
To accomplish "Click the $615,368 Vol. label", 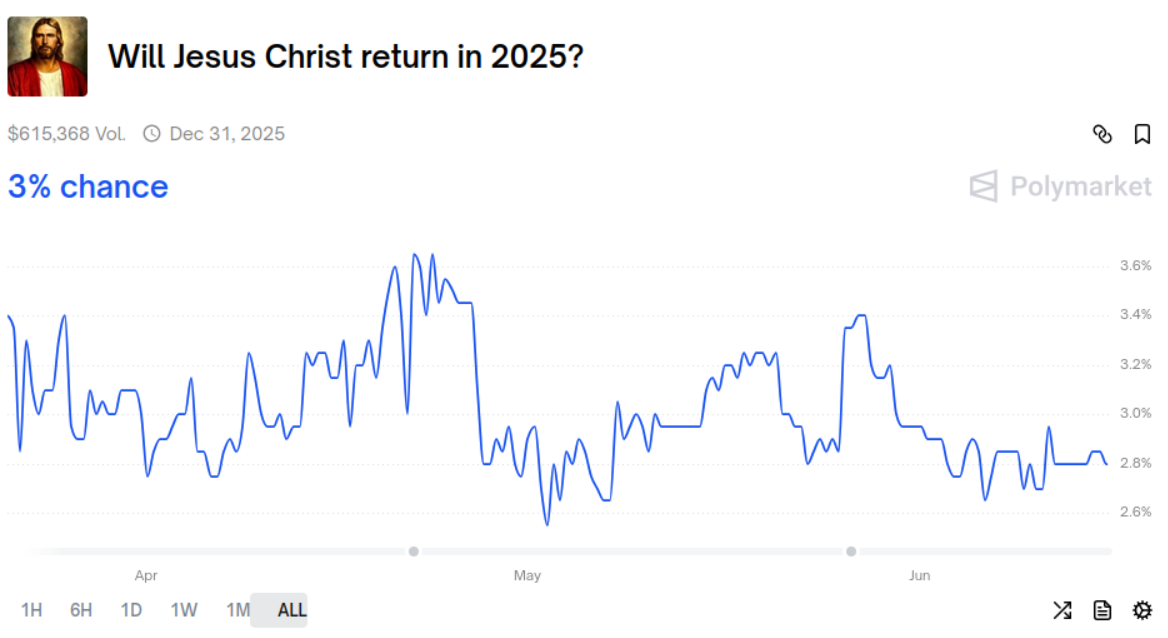I will coord(67,134).
